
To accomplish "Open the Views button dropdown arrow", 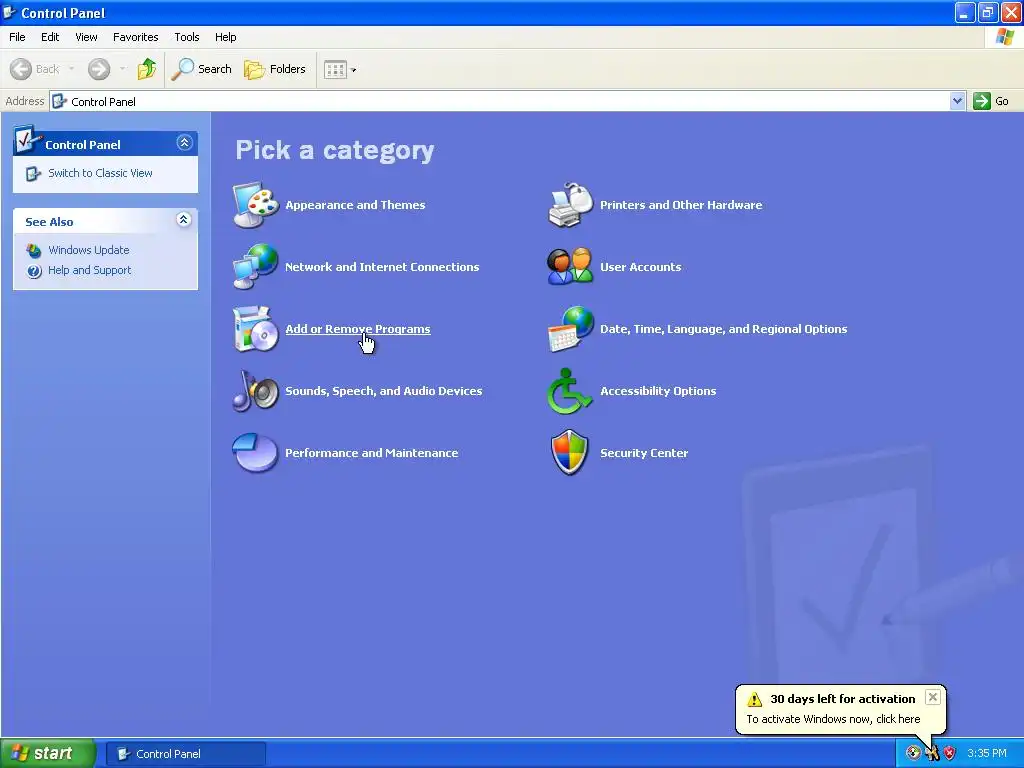I will [x=353, y=70].
